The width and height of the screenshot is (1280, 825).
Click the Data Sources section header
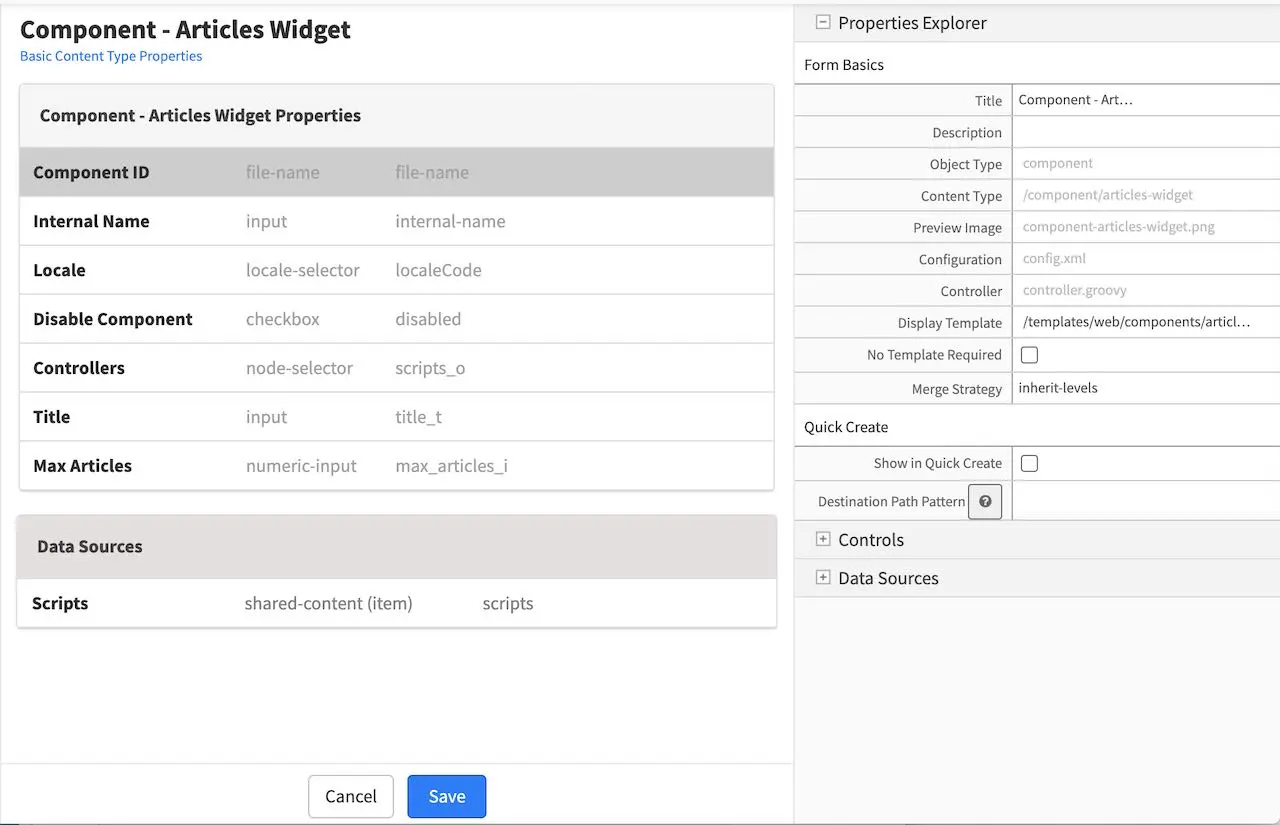click(397, 547)
